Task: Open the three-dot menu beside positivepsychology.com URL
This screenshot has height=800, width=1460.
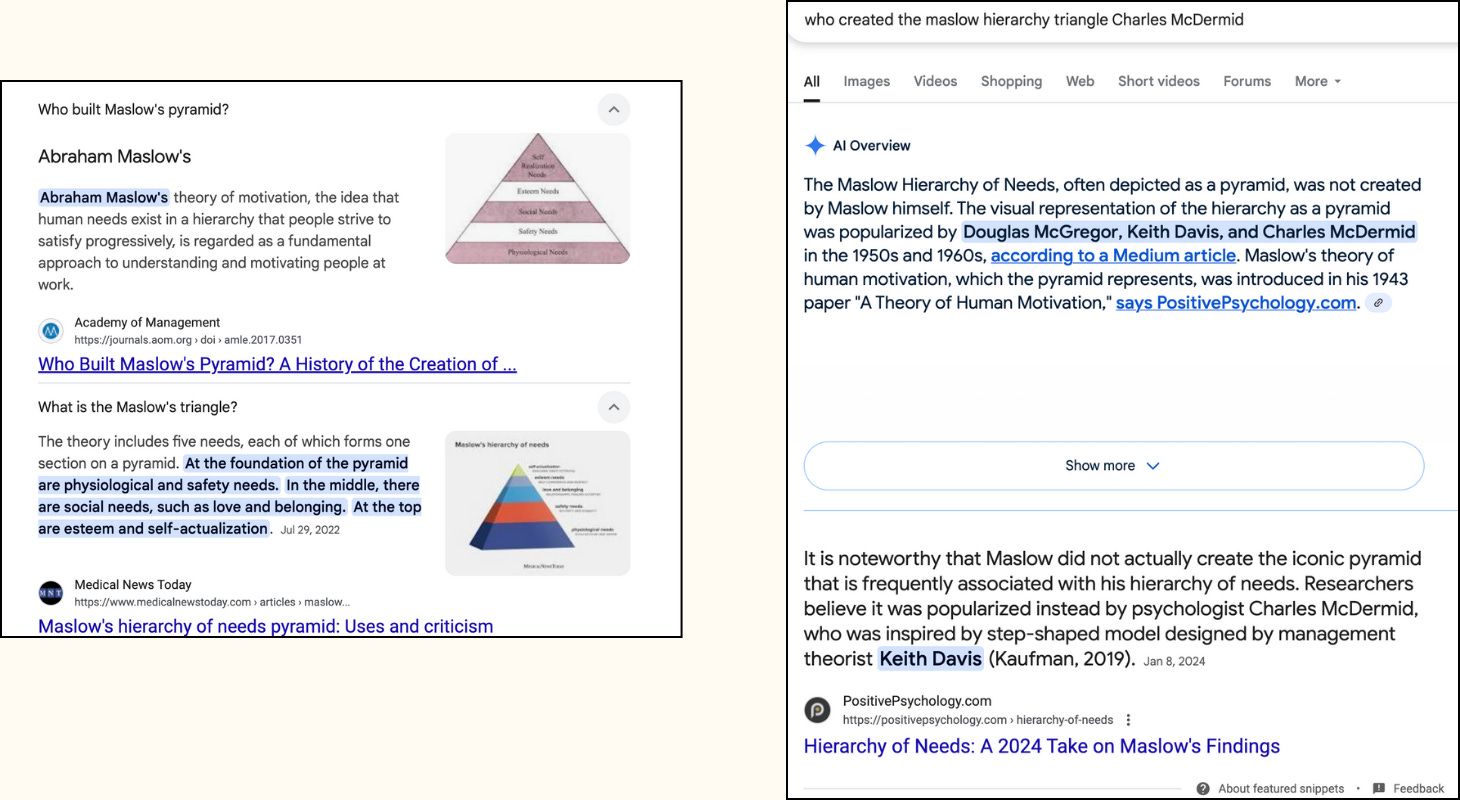Action: 1128,720
